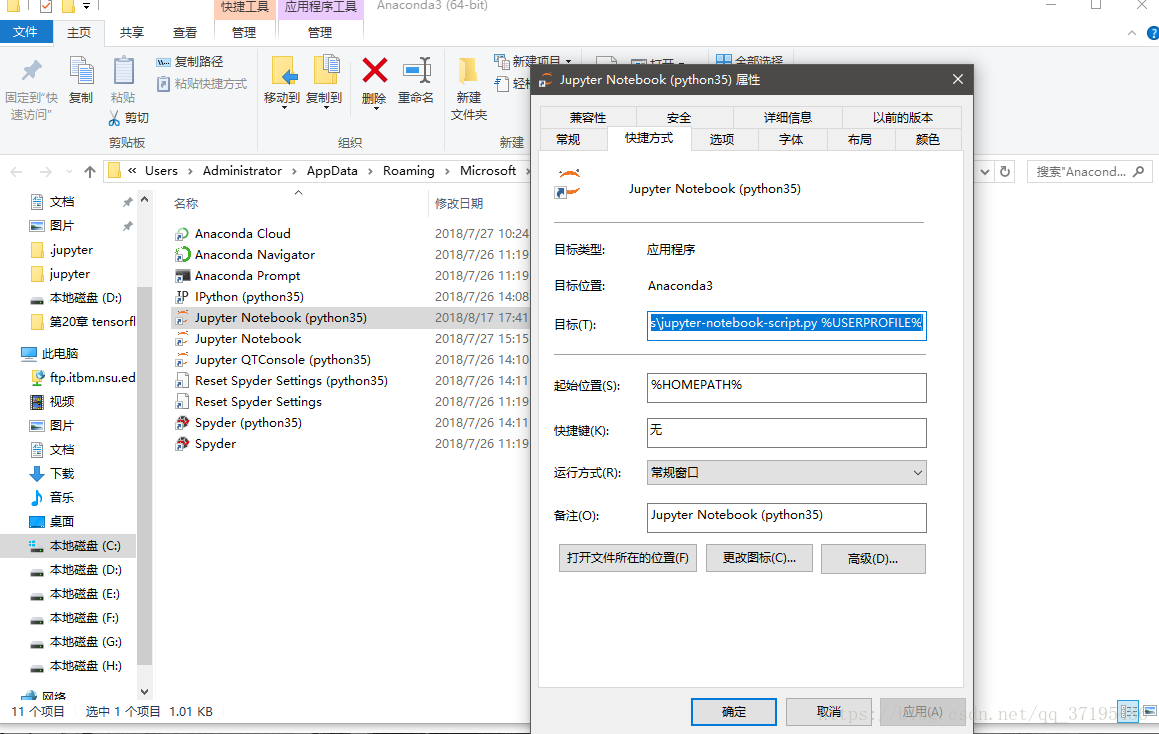Click the Target path input field
The image size is (1159, 734).
pyautogui.click(x=786, y=325)
